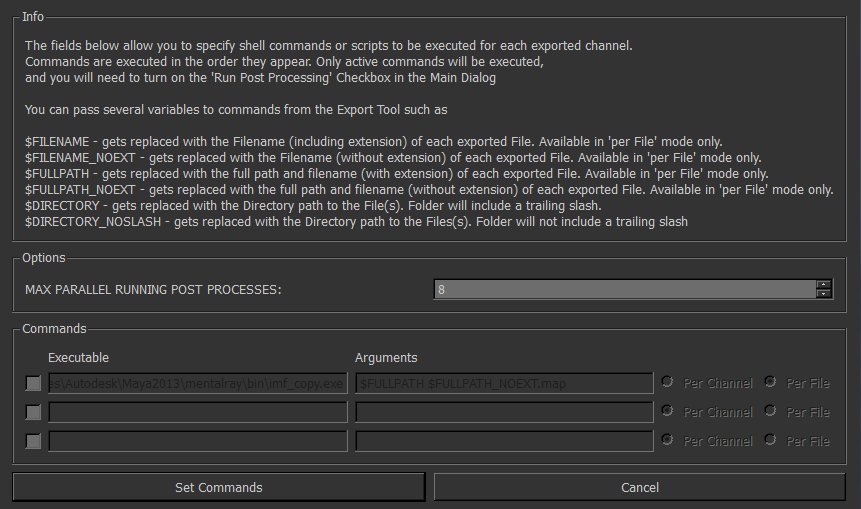Select Per Channel for first command
861x509 pixels.
click(x=668, y=382)
